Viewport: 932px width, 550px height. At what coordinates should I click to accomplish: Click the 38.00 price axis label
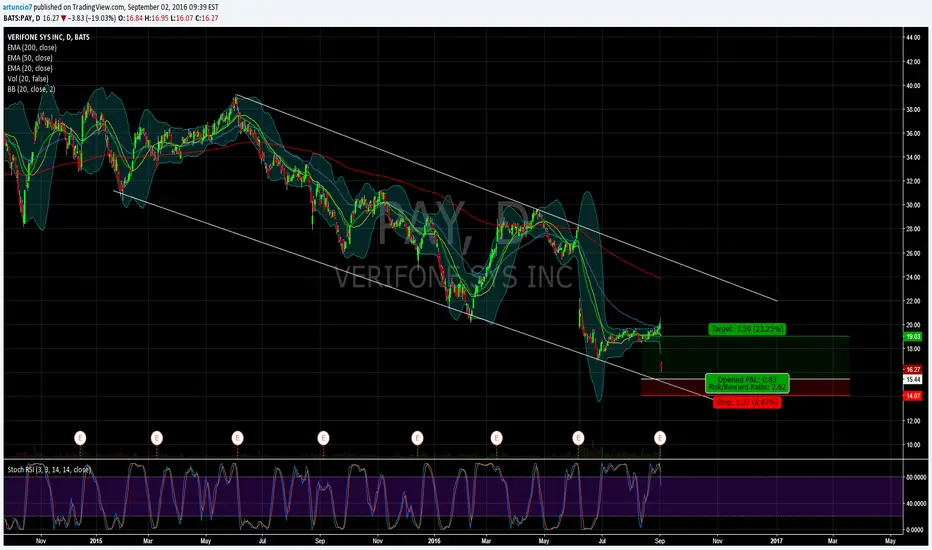click(912, 109)
